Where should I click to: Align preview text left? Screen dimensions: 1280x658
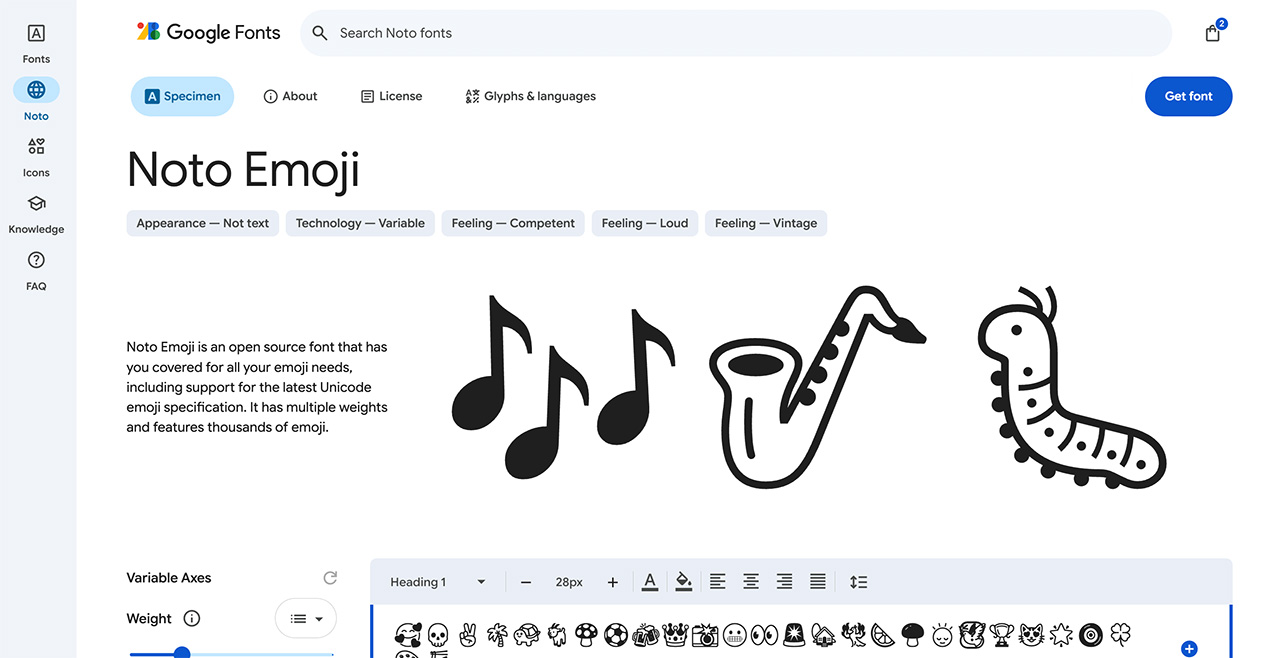click(718, 582)
